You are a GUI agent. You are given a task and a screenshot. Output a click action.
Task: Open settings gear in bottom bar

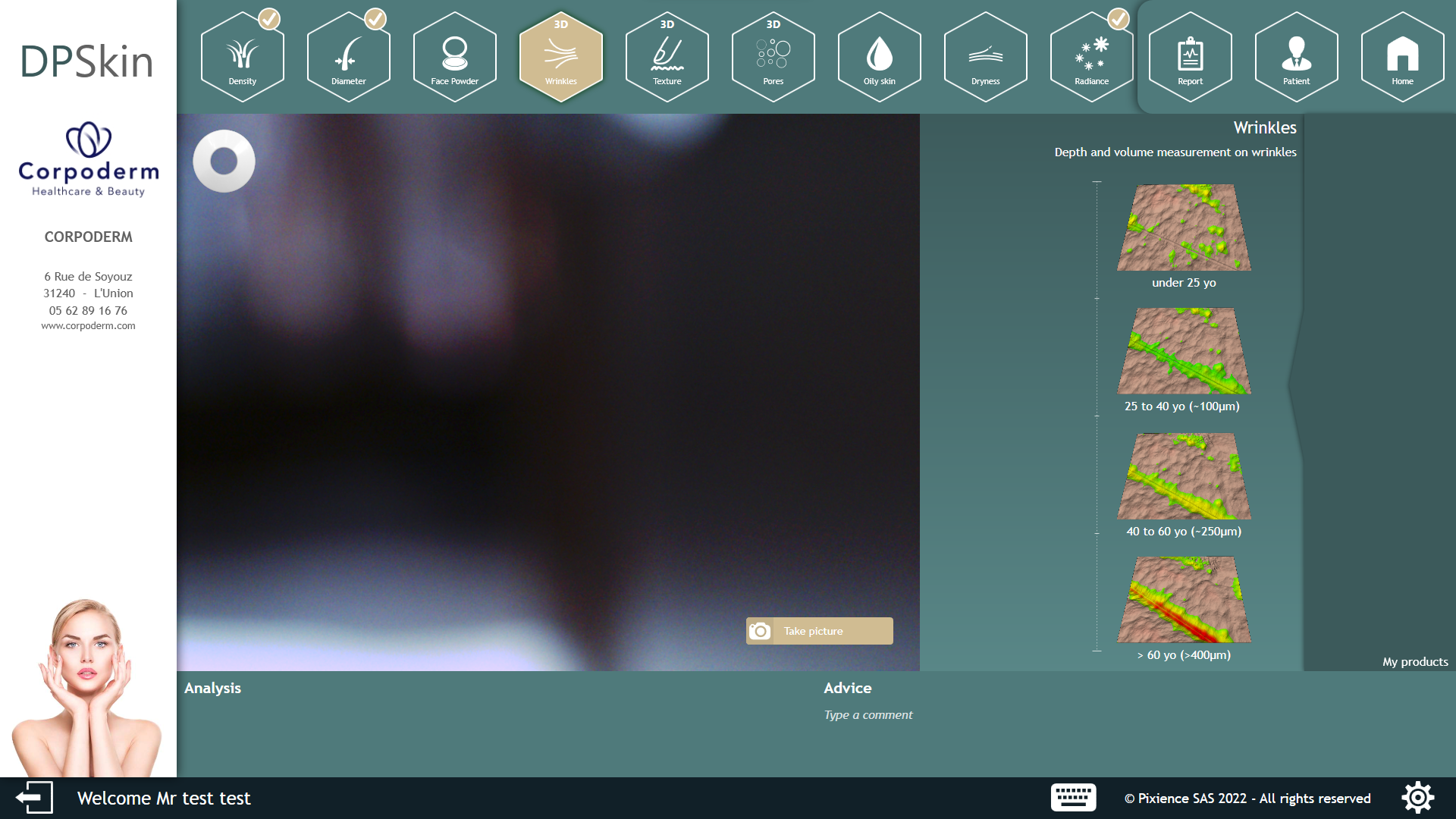pyautogui.click(x=1417, y=798)
